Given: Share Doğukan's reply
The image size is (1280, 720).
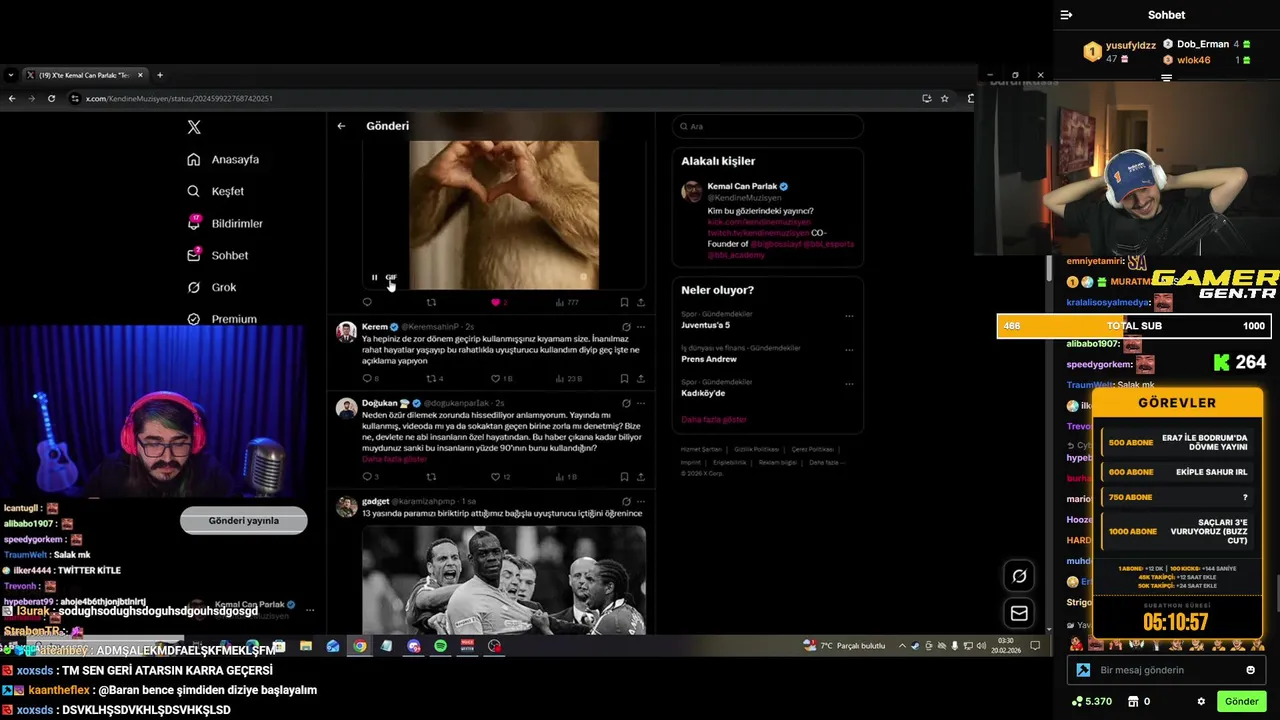Looking at the screenshot, I should click(641, 477).
